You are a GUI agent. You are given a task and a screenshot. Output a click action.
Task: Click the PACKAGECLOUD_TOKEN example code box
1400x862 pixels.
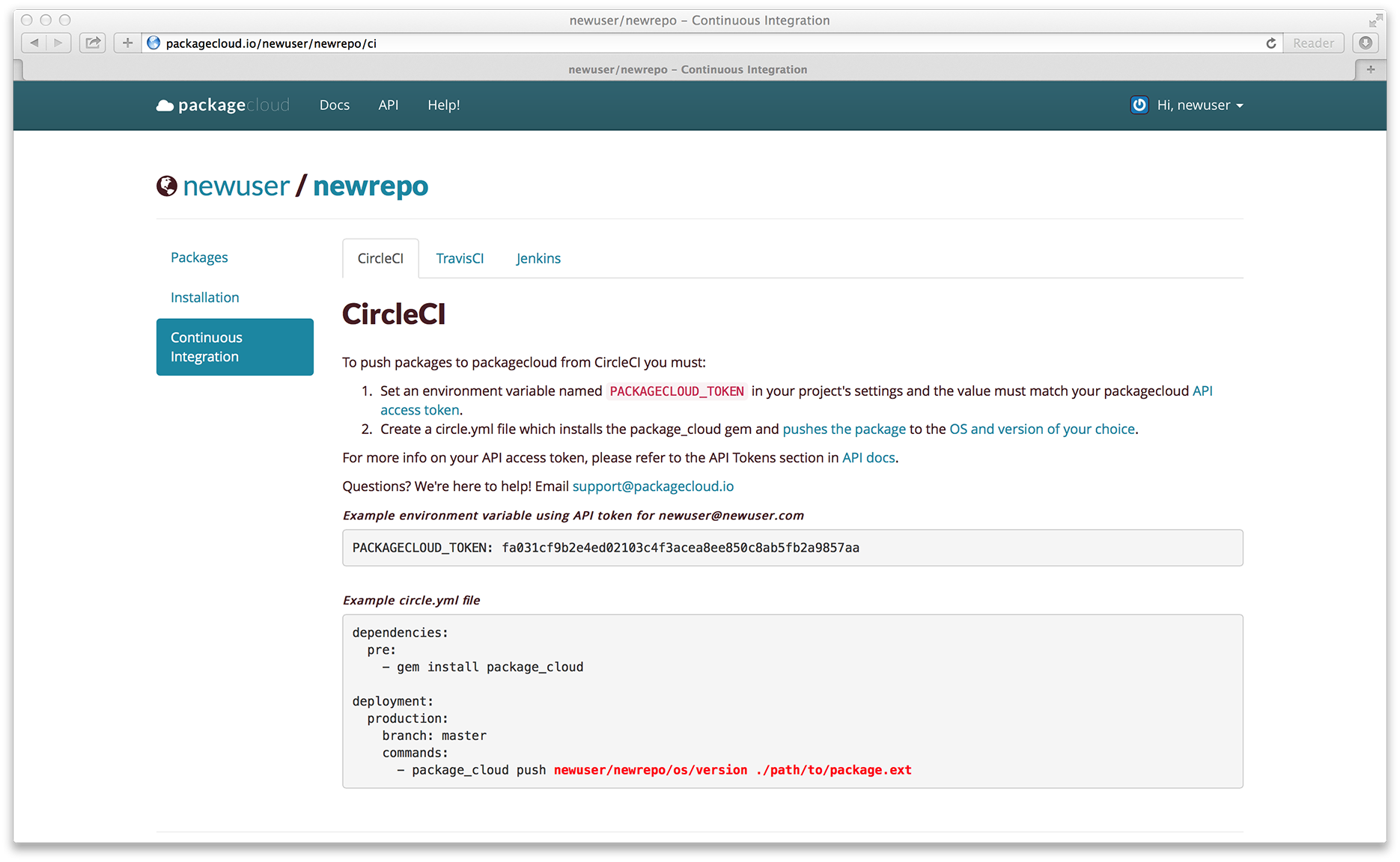pyautogui.click(x=793, y=548)
